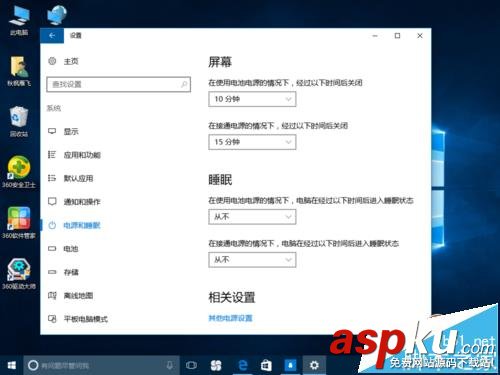The height and width of the screenshot is (375, 500).
Task: Launch 360软件管家 from the desktop
Action: tap(19, 223)
